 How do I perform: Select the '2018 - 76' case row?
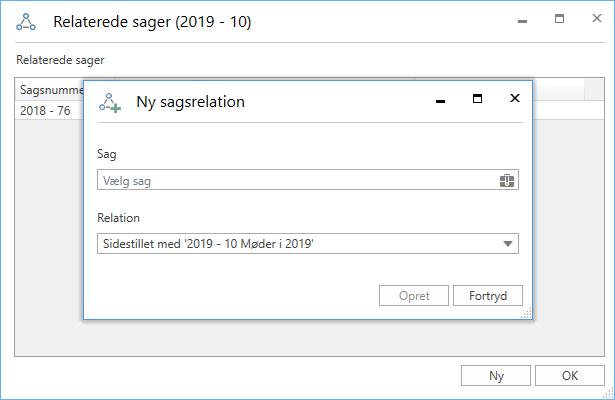pos(46,111)
